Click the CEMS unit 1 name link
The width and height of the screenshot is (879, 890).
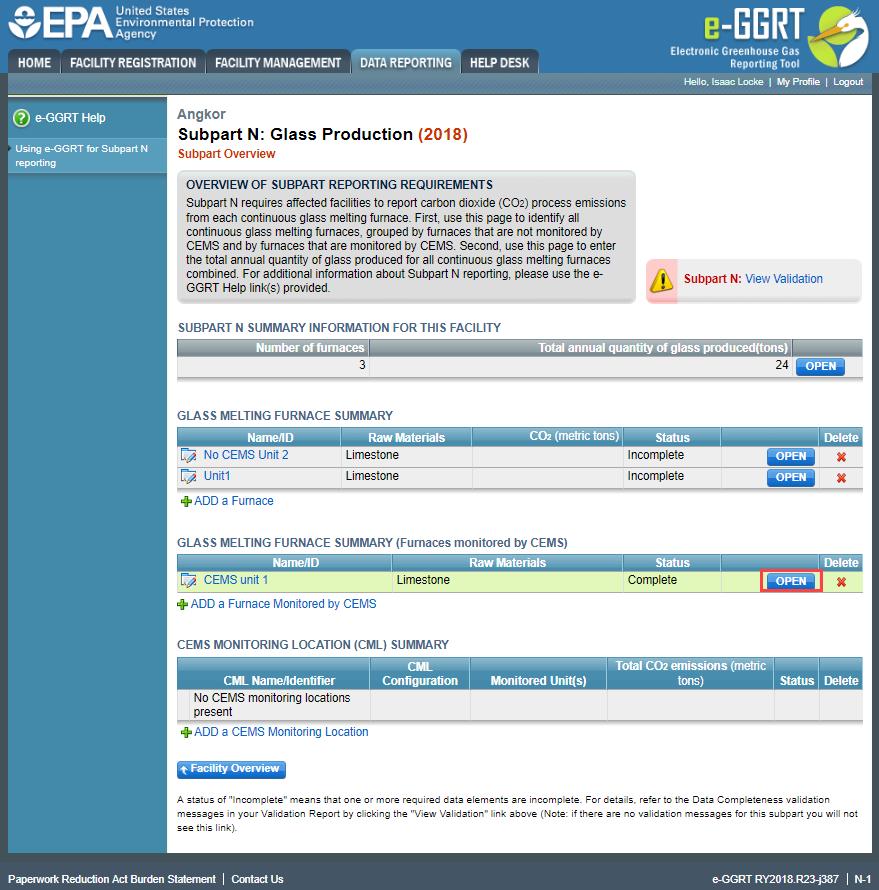point(235,580)
